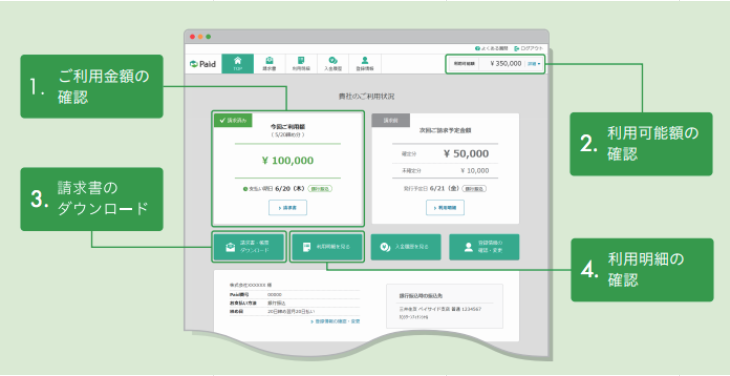Open the 利用明細 tab in navigation bar
This screenshot has height=376, width=730.
click(301, 64)
